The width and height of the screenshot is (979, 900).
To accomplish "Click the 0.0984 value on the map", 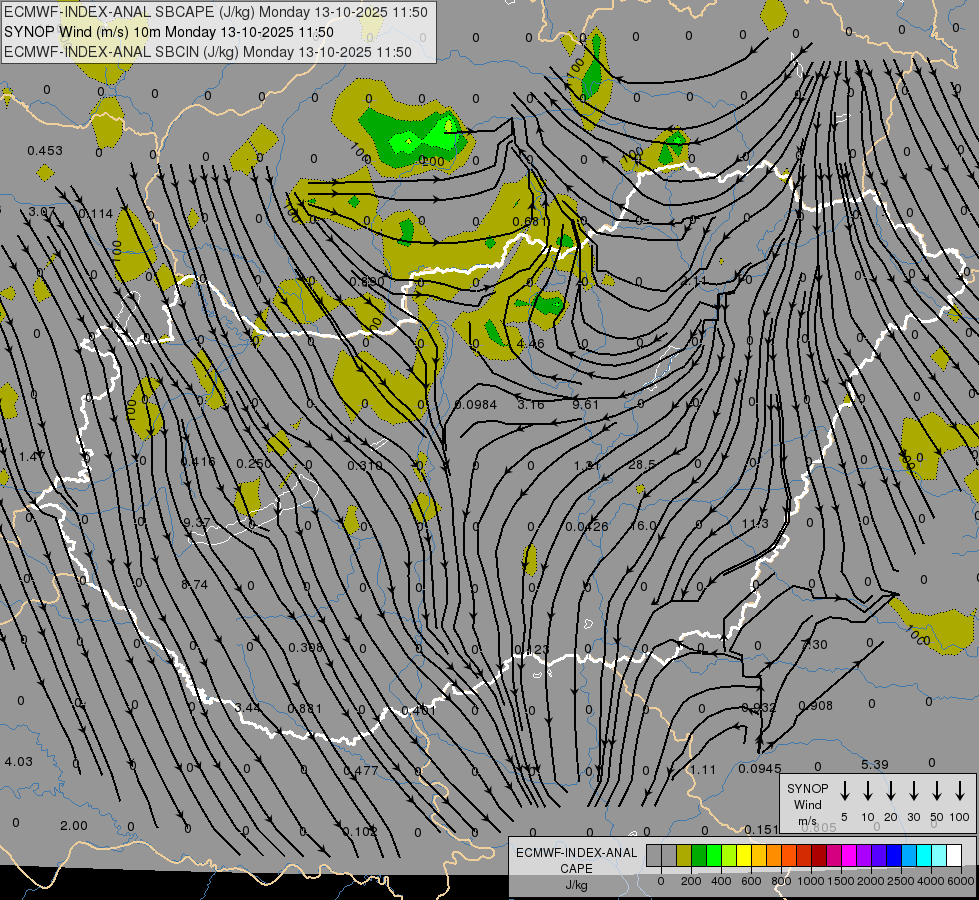I will (476, 405).
